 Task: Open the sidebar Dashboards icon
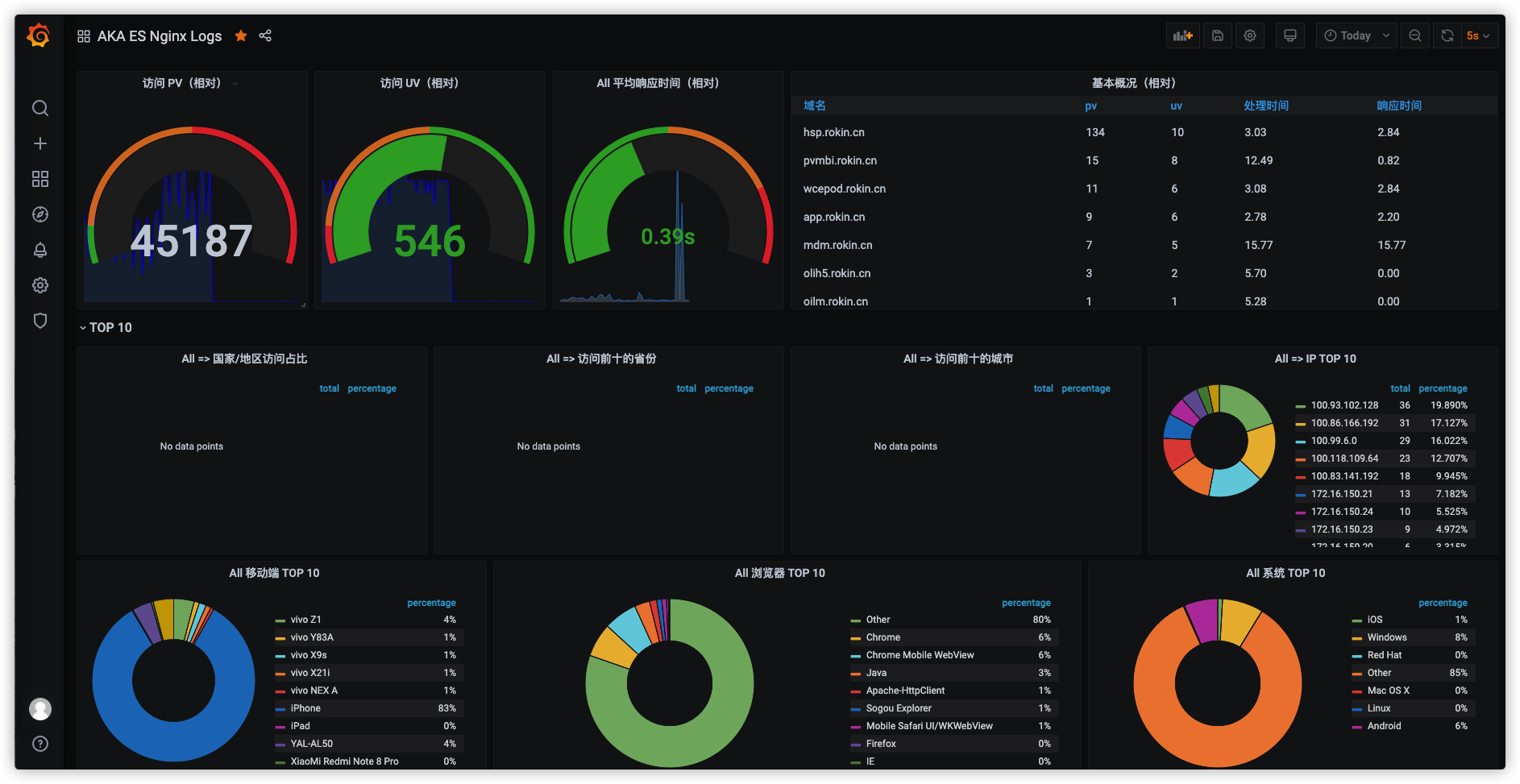(40, 179)
